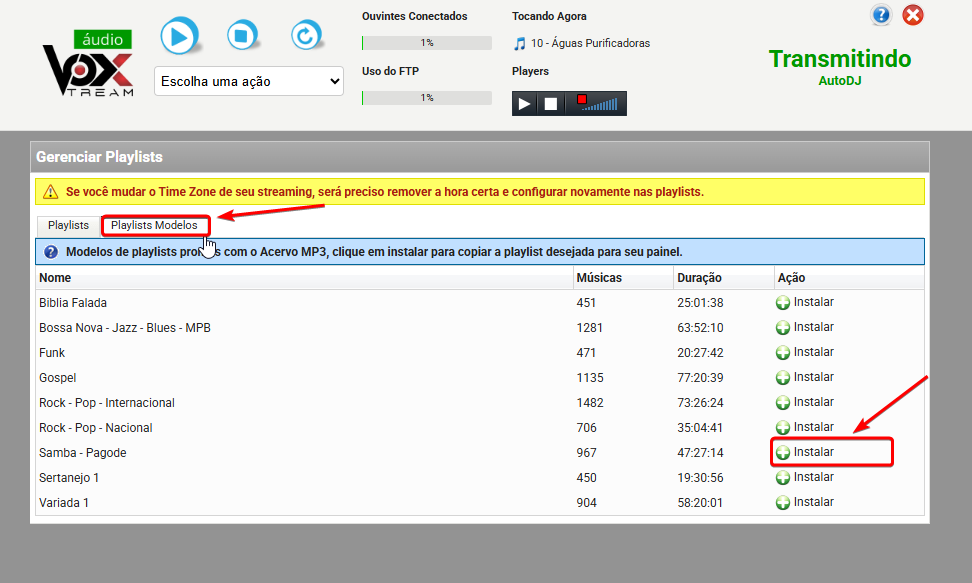Viewport: 972px width, 583px height.
Task: Click the Duração column header
Action: (x=699, y=278)
